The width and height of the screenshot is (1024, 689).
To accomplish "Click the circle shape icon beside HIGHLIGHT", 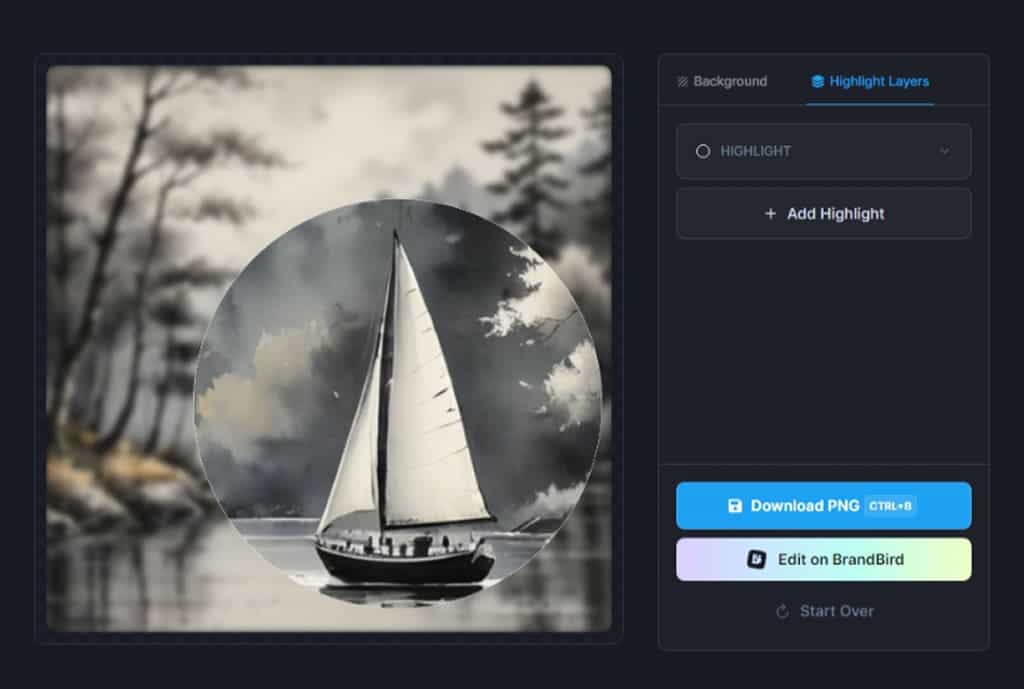I will pos(703,151).
